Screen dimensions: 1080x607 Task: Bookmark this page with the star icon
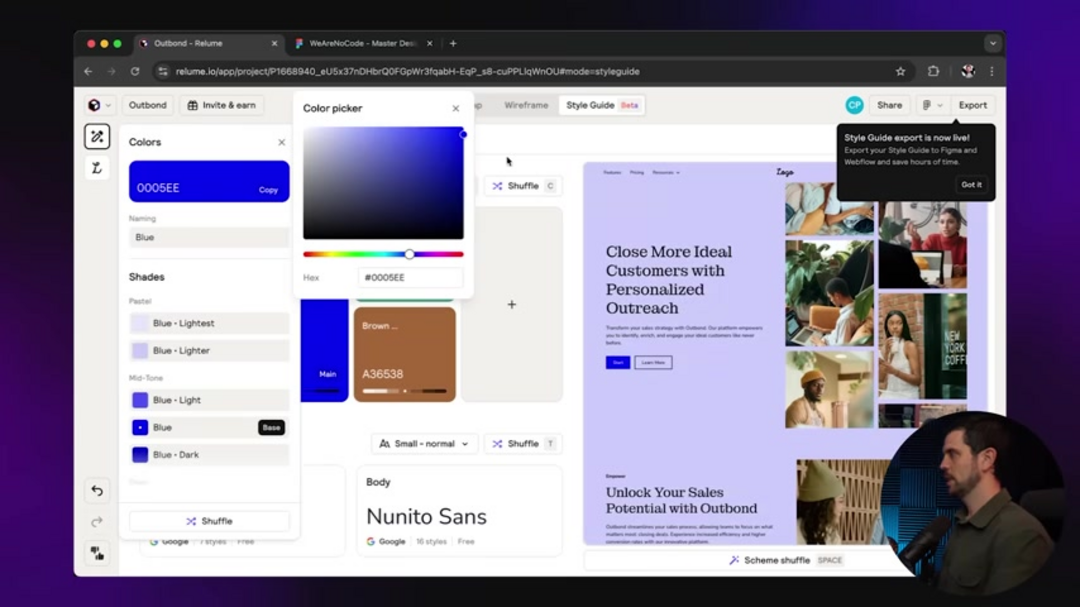point(900,71)
